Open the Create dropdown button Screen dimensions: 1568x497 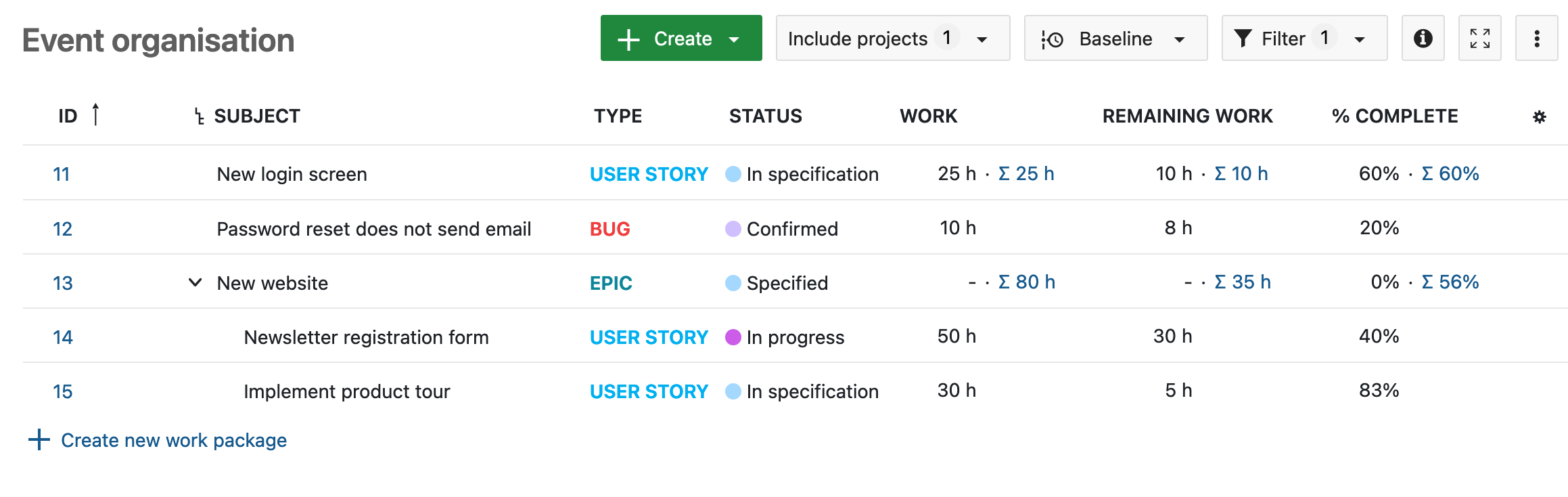(681, 39)
